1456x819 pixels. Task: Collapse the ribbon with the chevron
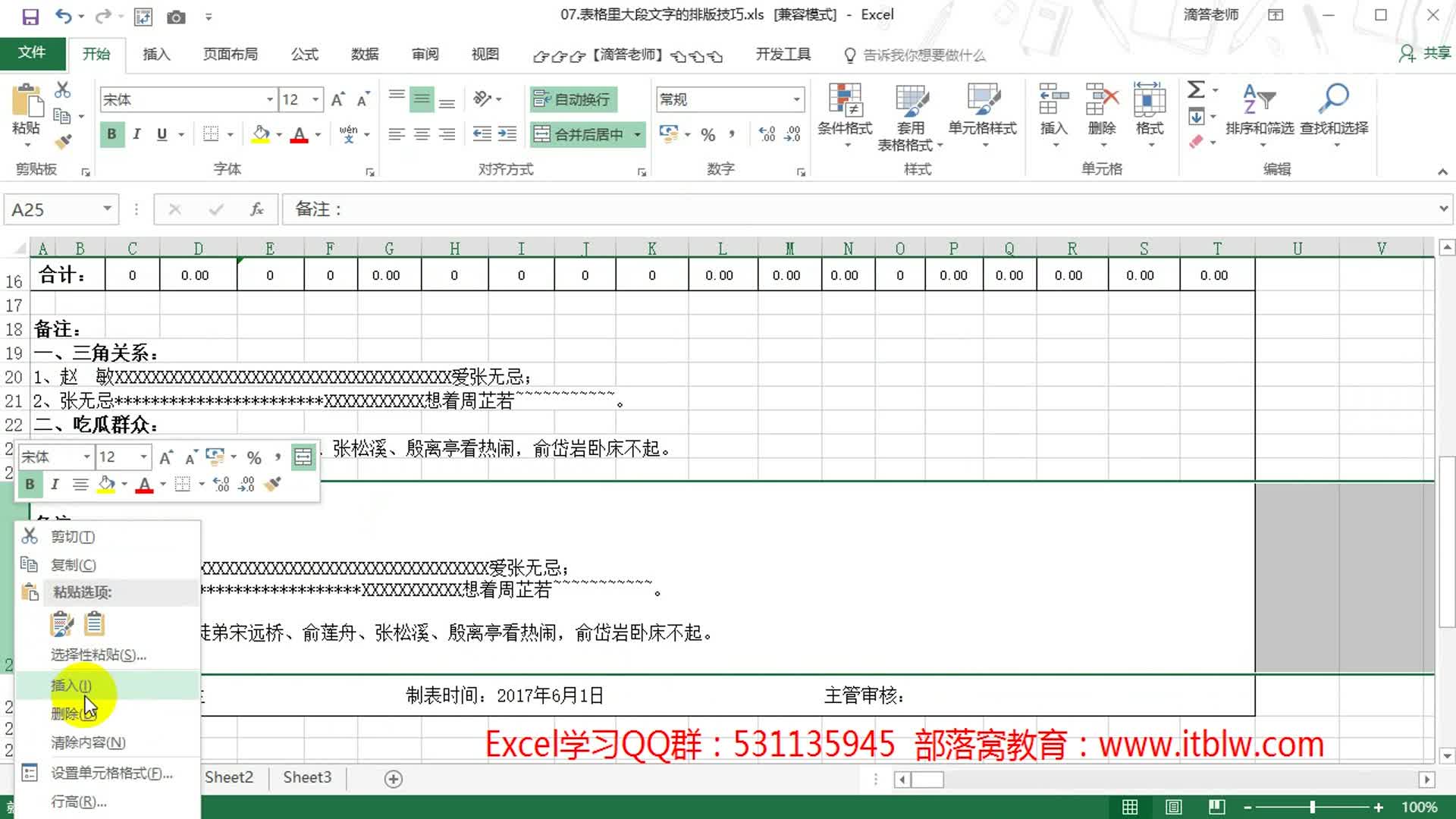pos(1442,172)
